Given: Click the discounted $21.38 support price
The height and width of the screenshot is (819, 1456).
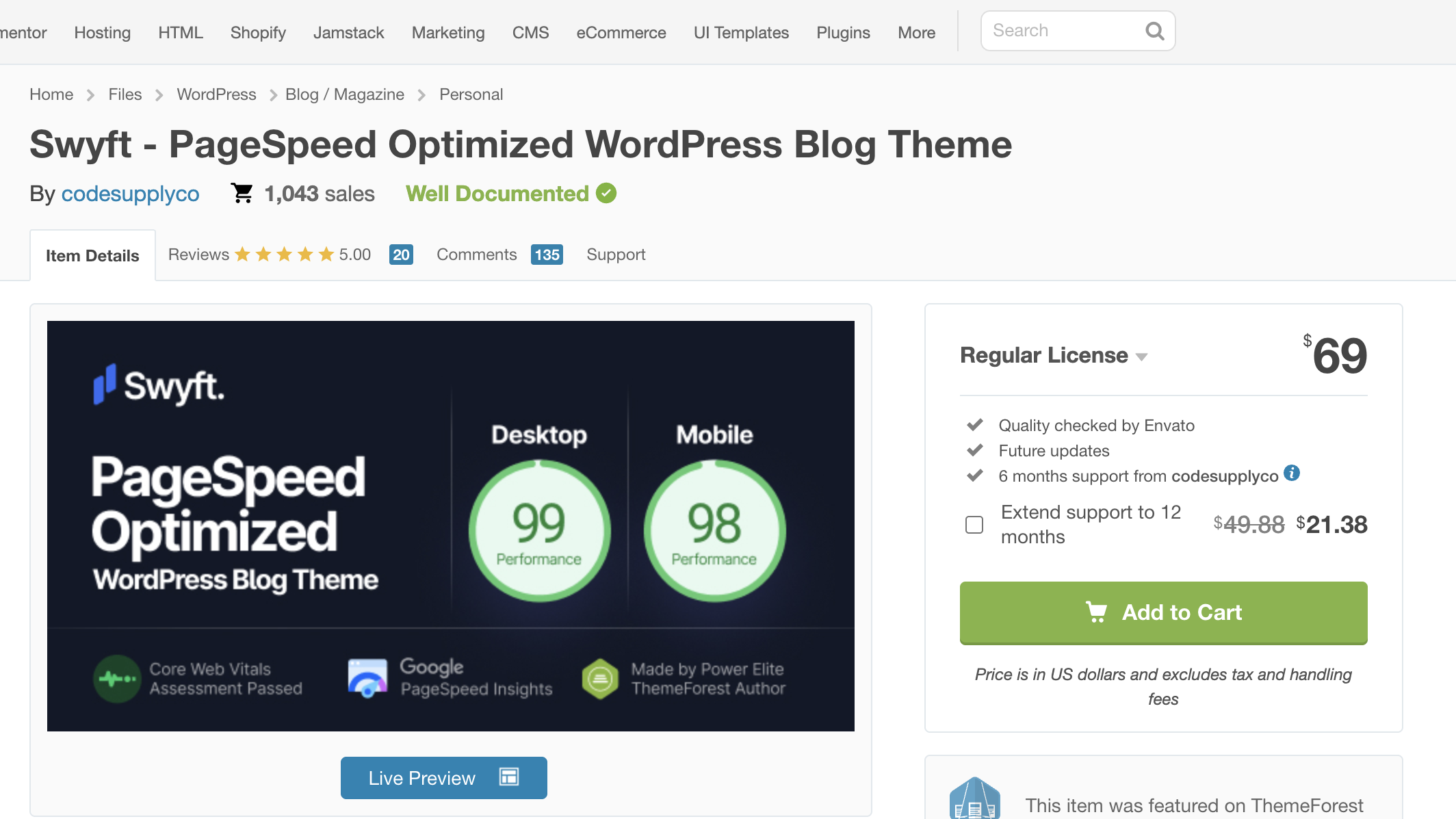Looking at the screenshot, I should [1331, 525].
